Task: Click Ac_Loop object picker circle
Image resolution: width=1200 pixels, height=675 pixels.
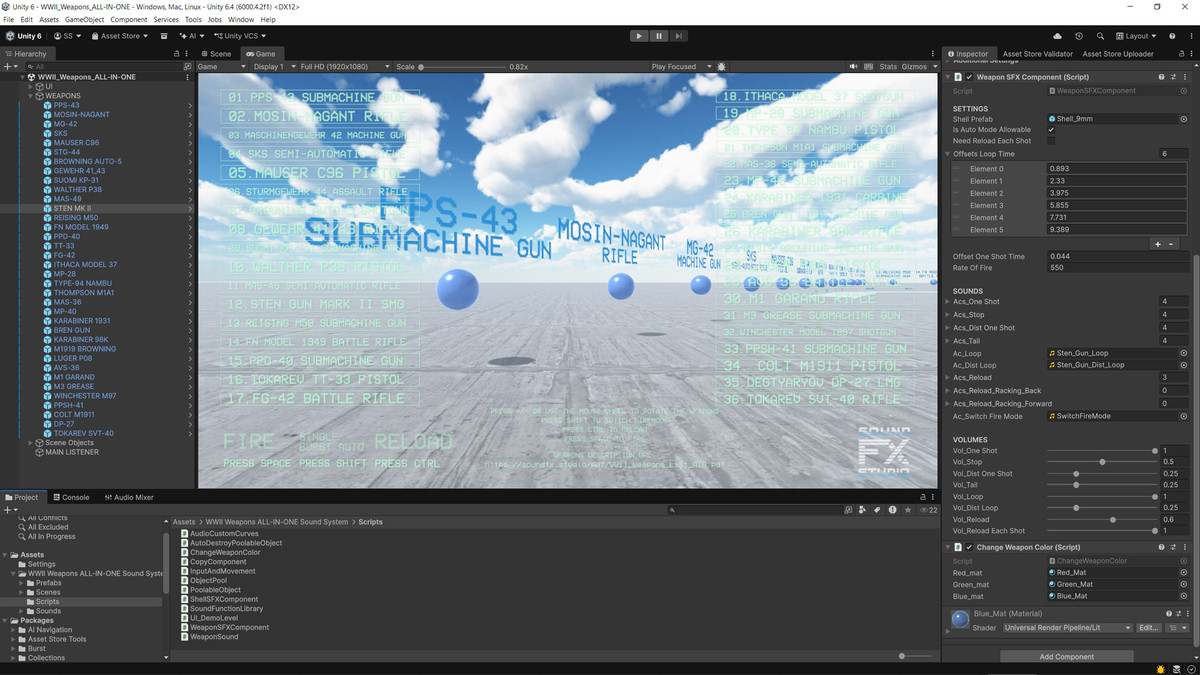Action: [1184, 353]
